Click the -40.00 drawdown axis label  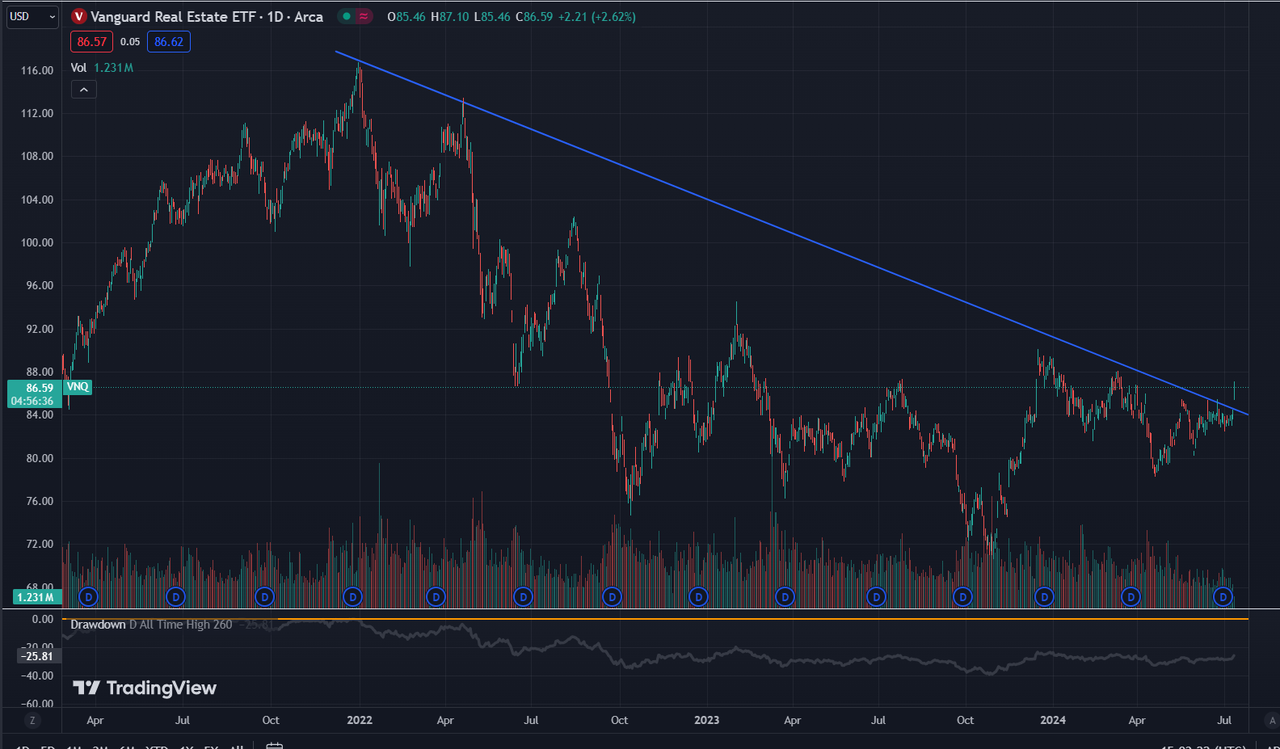tap(37, 676)
